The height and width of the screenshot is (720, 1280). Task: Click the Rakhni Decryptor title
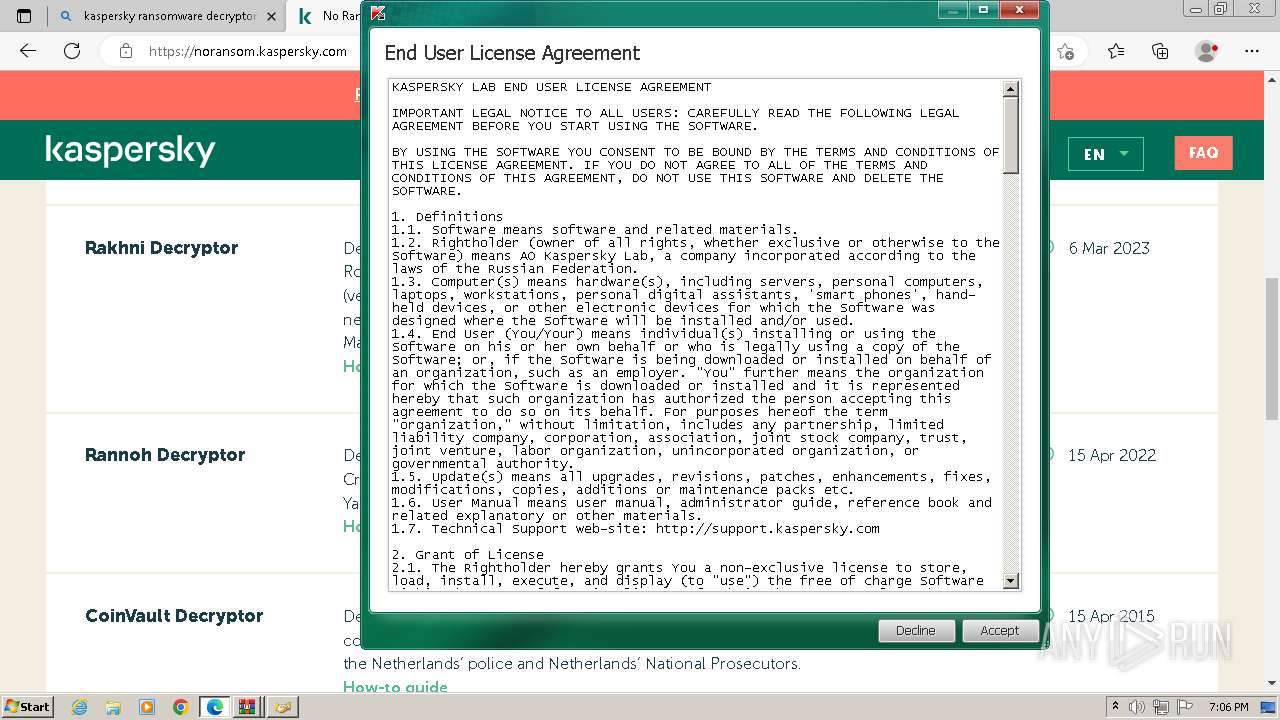pos(161,248)
